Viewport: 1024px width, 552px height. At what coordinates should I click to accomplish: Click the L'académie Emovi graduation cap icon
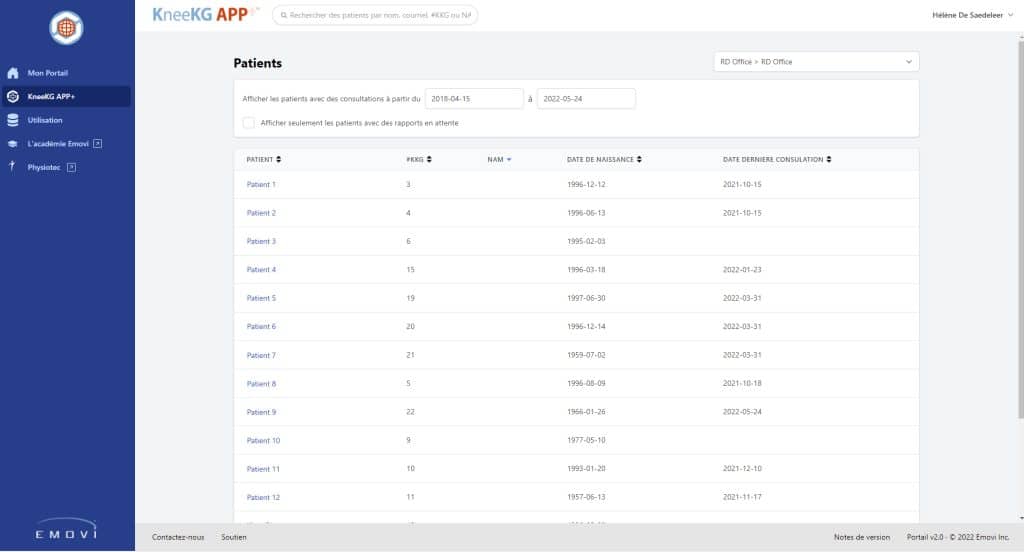[13, 144]
